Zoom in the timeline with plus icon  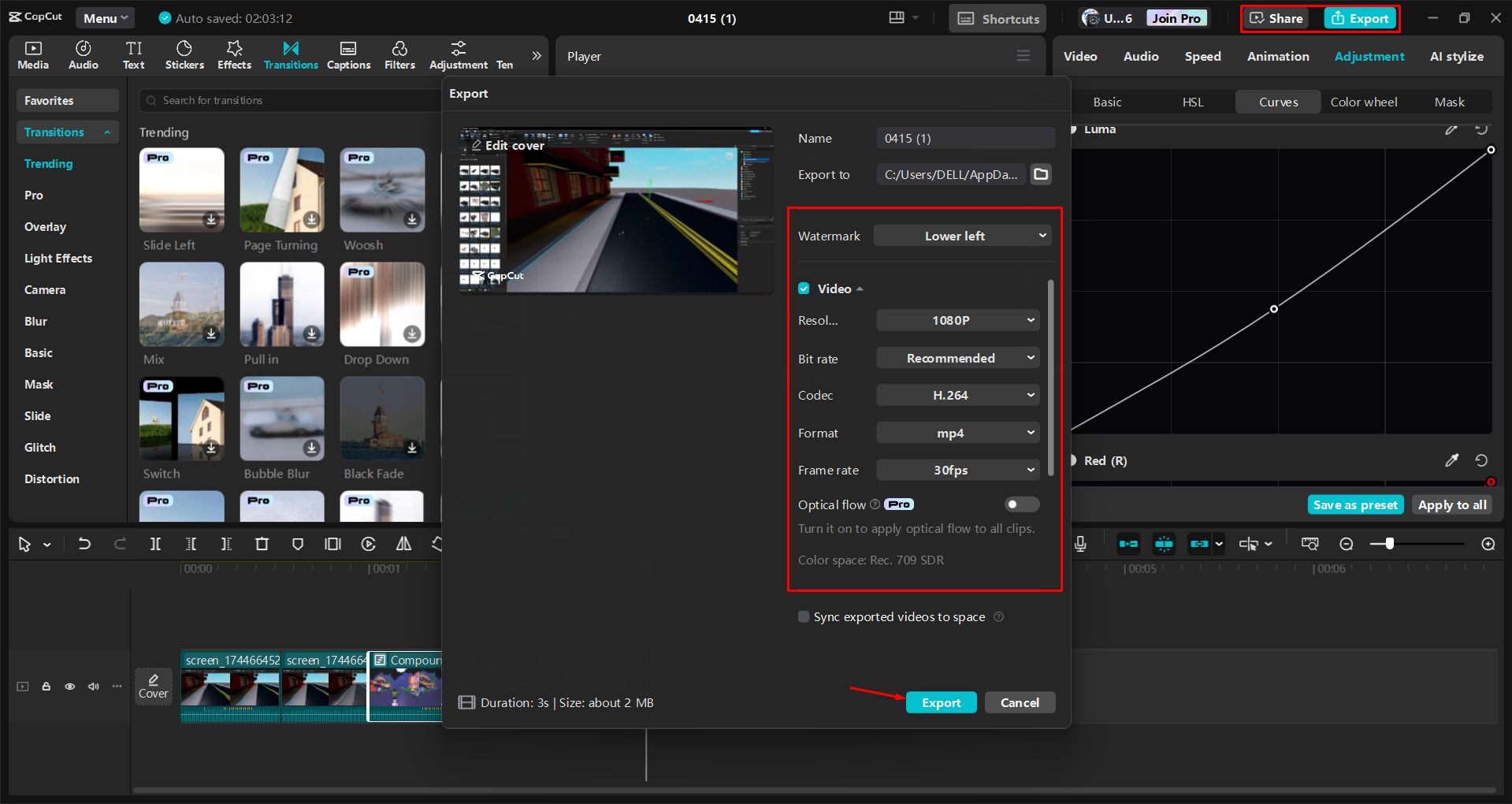1488,544
